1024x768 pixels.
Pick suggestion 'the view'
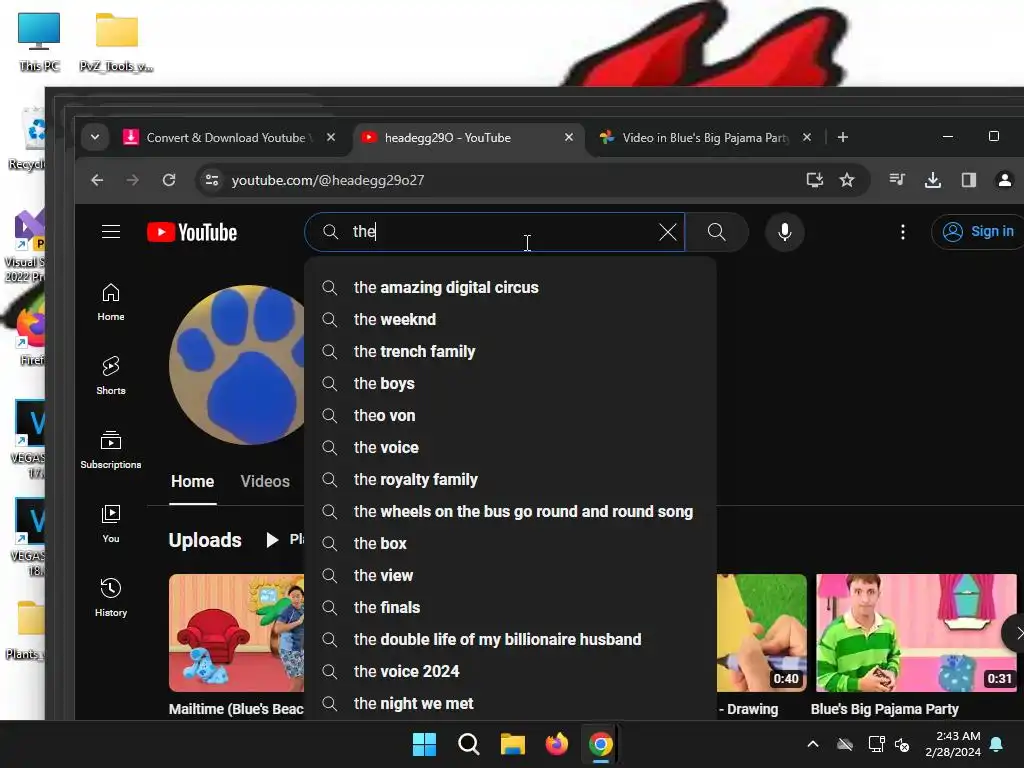(x=511, y=575)
